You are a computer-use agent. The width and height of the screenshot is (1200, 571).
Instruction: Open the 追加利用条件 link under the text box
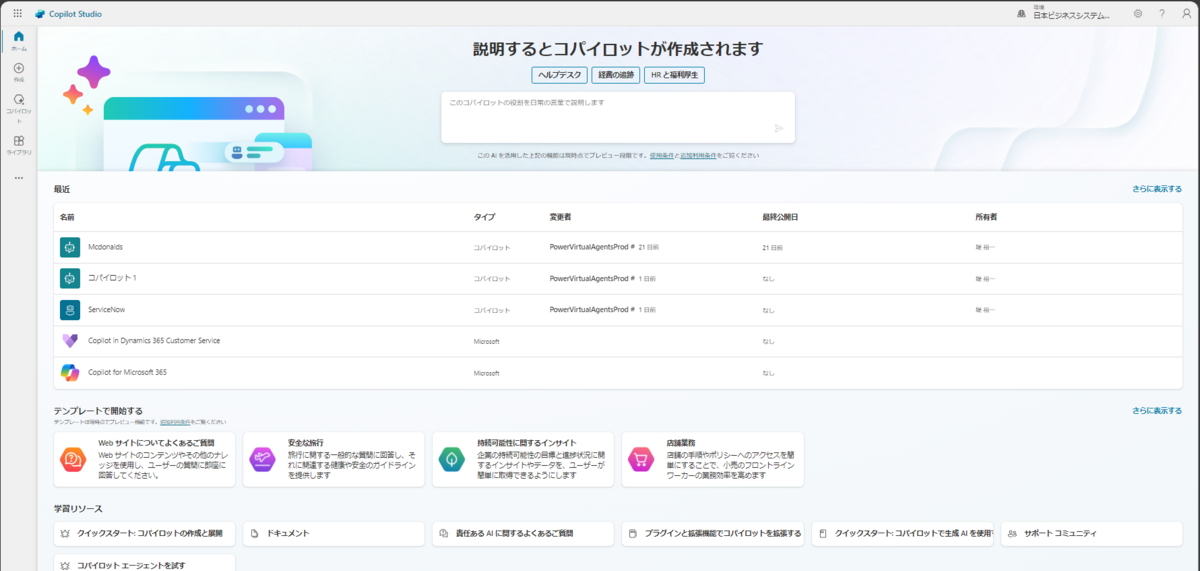tap(698, 155)
